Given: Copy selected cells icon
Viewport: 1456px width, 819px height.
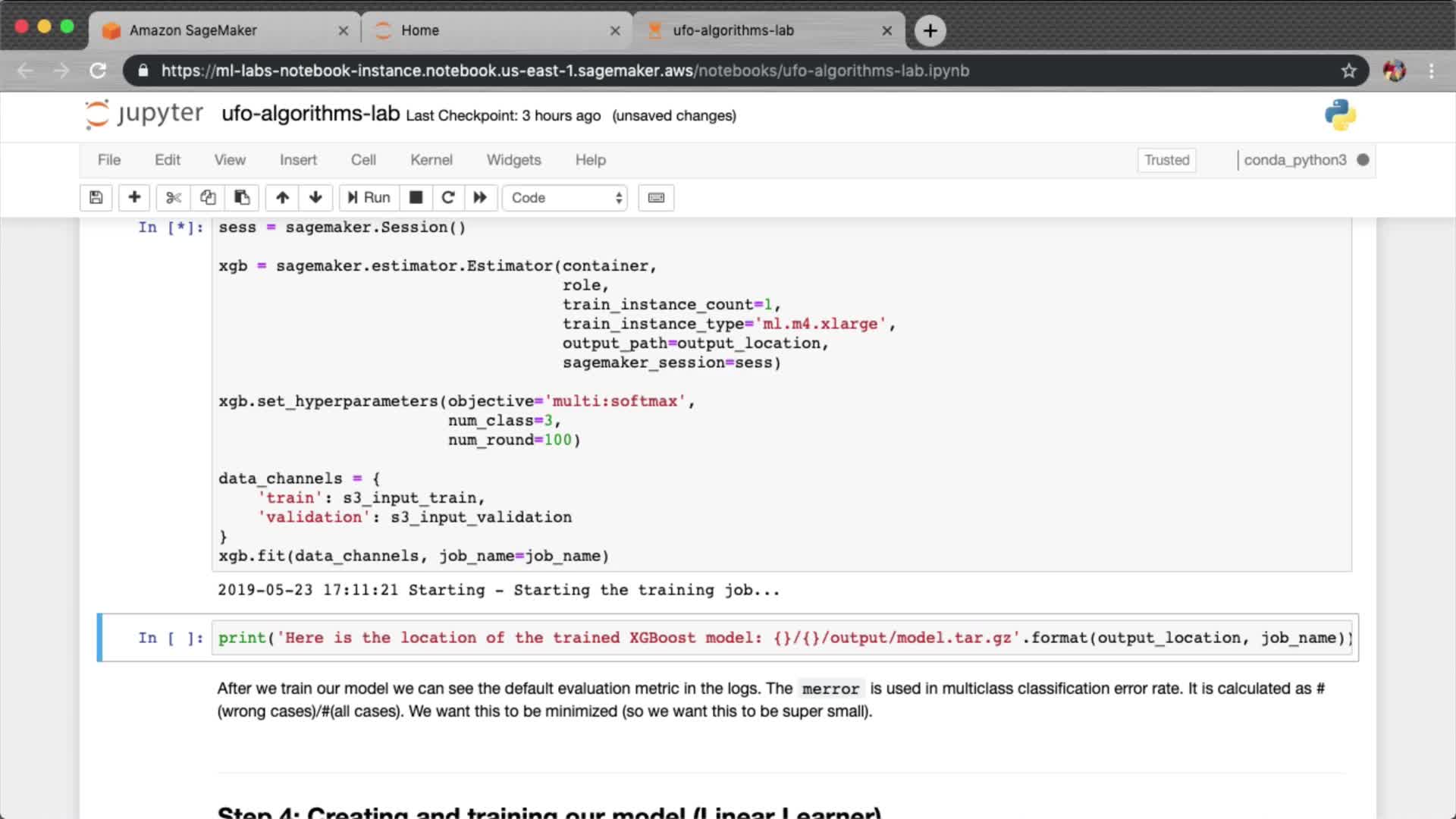Looking at the screenshot, I should coord(208,198).
